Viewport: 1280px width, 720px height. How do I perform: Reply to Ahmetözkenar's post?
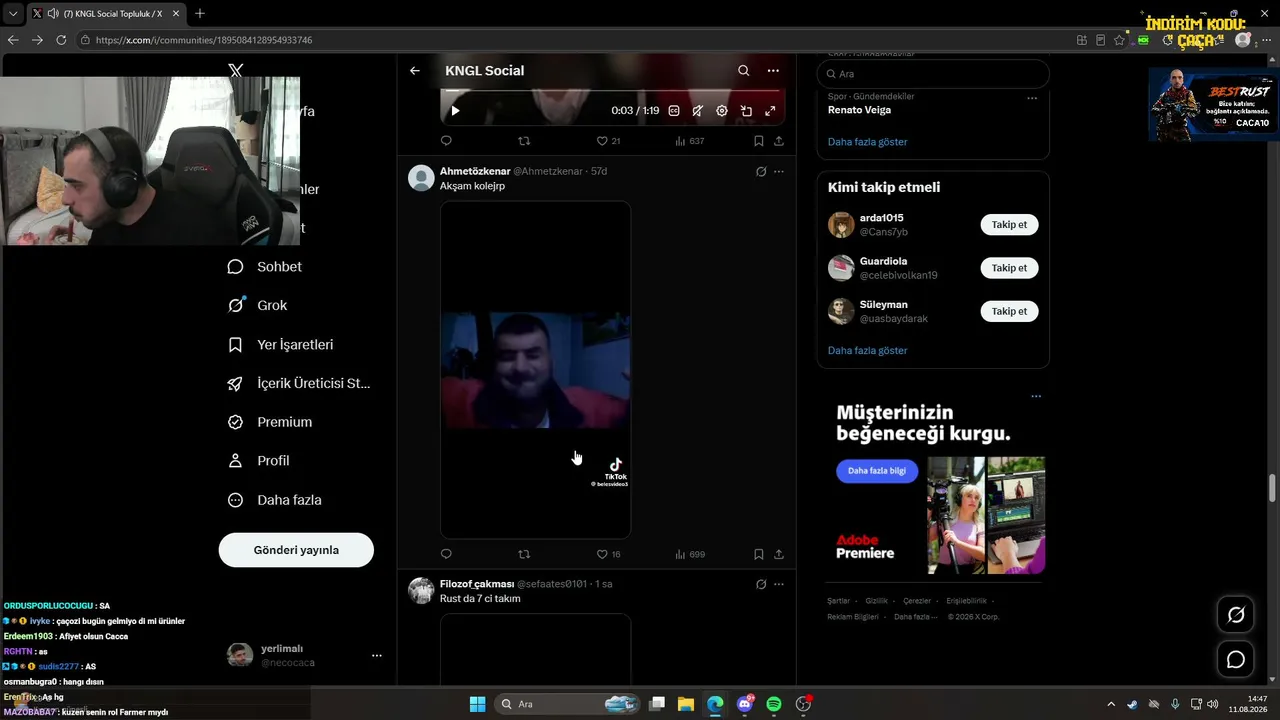pyautogui.click(x=446, y=554)
